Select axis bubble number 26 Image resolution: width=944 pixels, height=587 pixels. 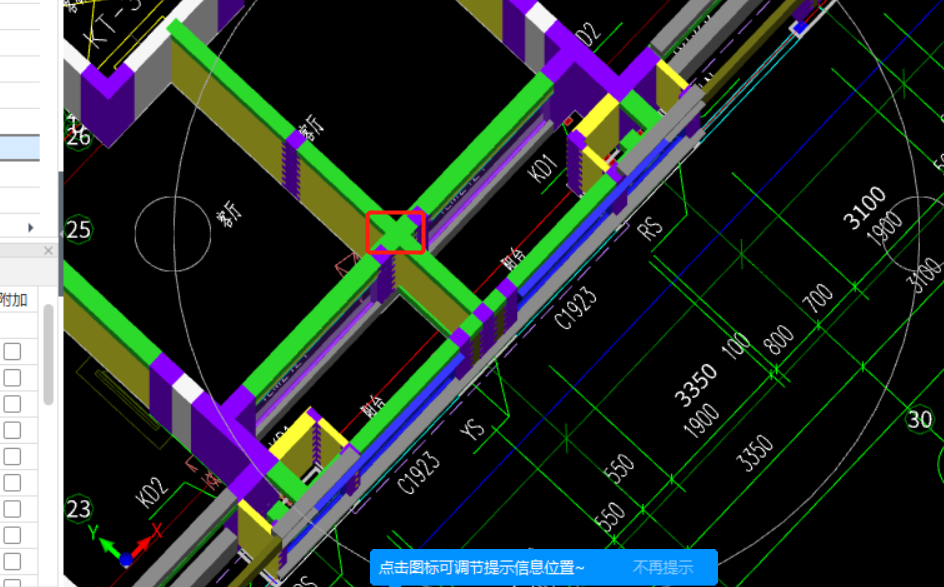pos(77,137)
